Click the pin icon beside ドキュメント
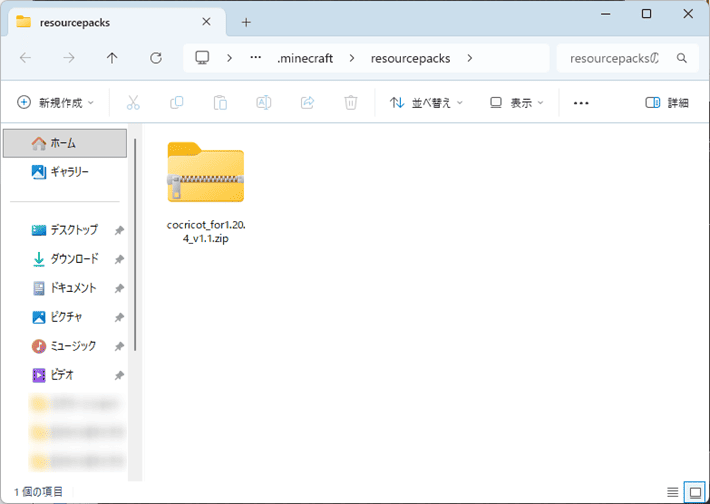This screenshot has width=710, height=504. point(119,288)
